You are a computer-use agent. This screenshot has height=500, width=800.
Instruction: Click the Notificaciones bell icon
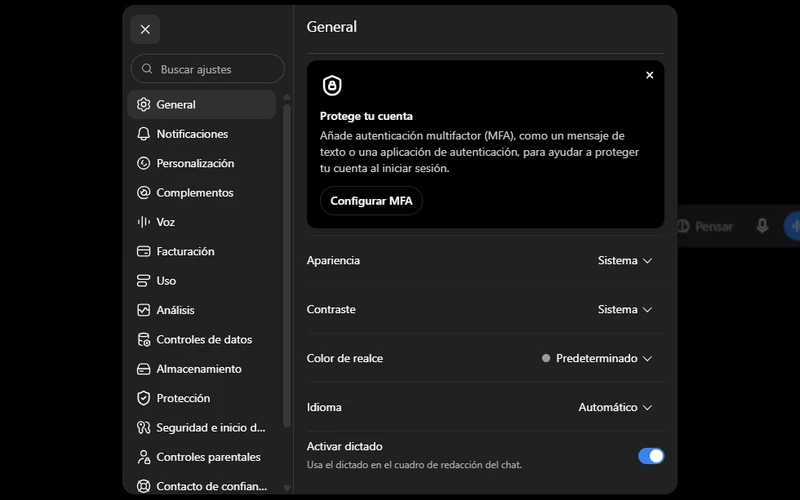tap(143, 134)
